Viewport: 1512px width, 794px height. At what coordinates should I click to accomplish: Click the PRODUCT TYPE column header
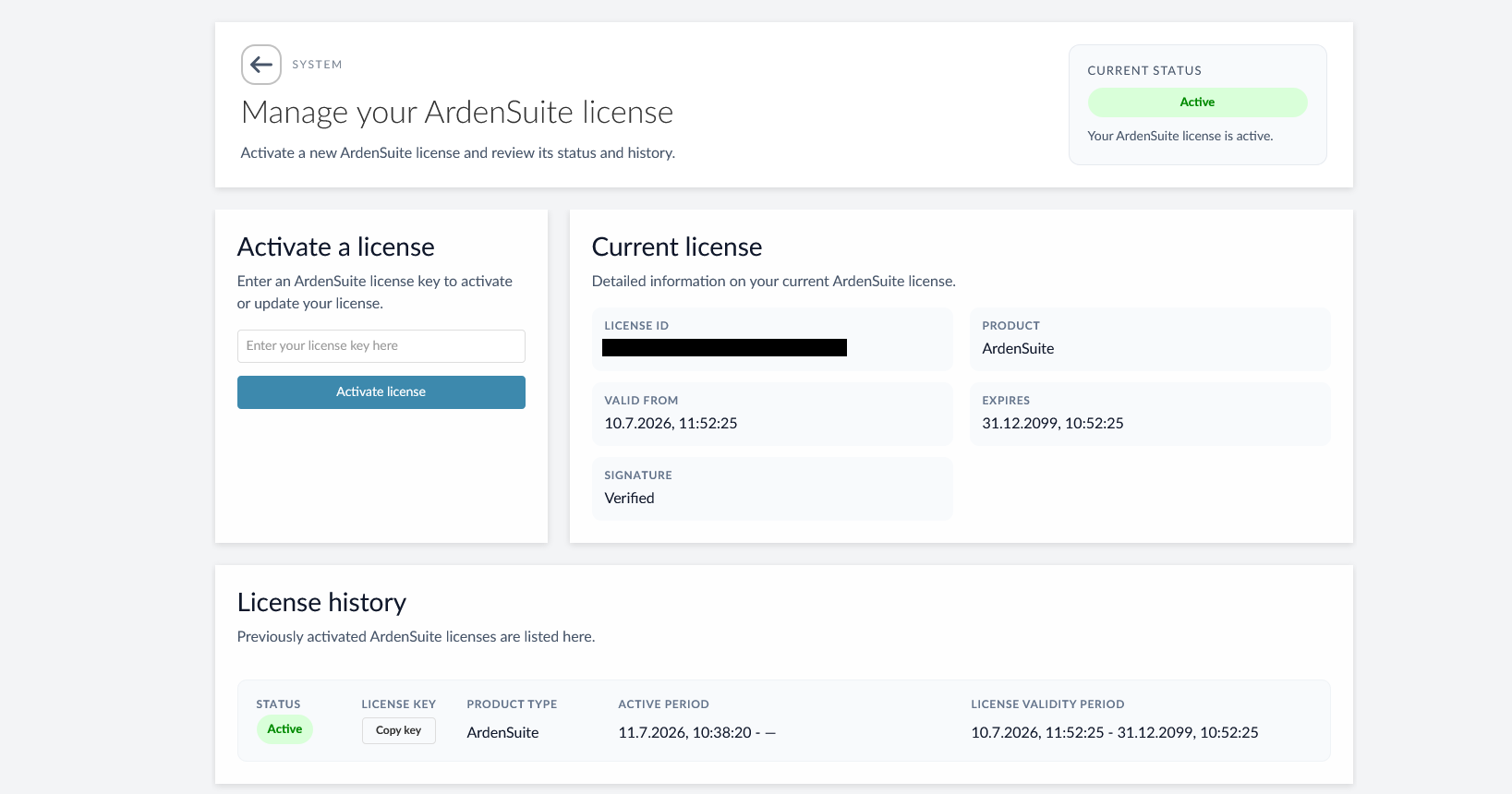pyautogui.click(x=512, y=704)
